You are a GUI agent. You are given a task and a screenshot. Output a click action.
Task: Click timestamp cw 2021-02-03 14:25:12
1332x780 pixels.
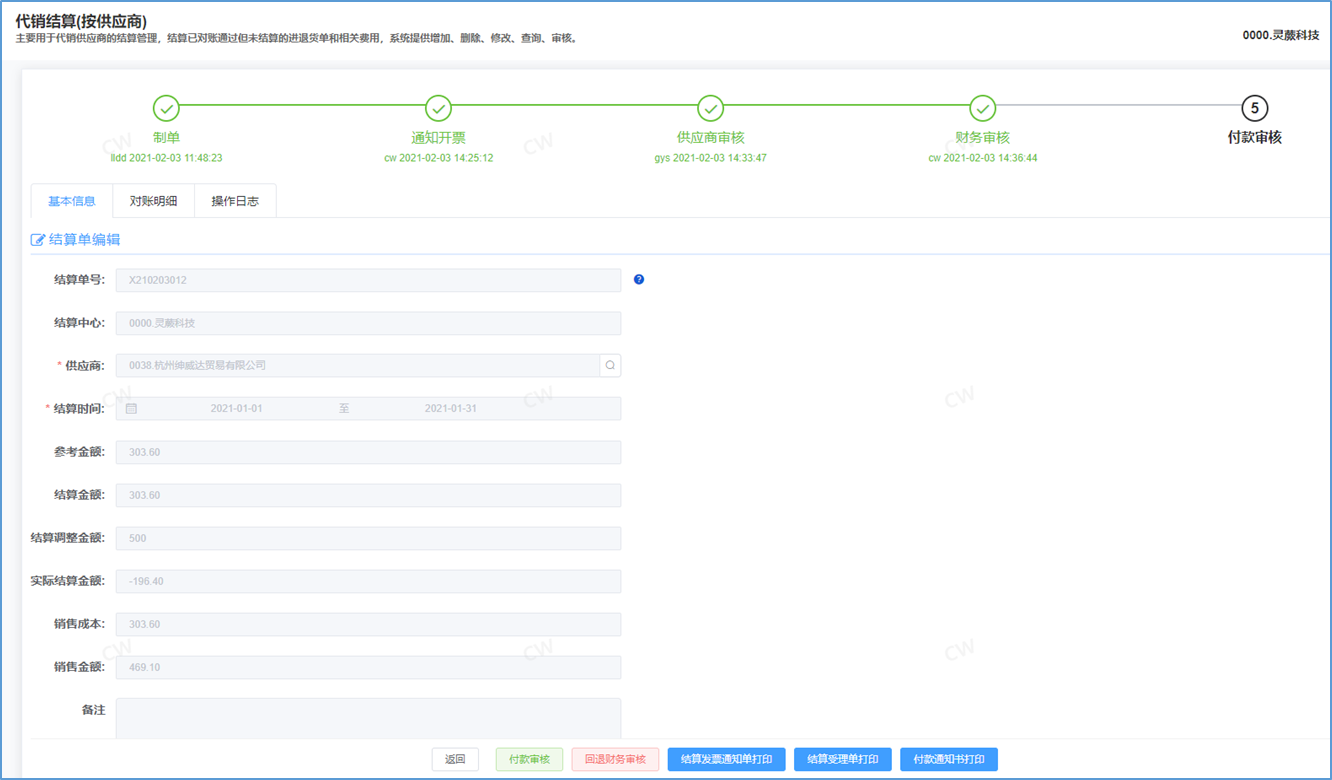[x=438, y=158]
